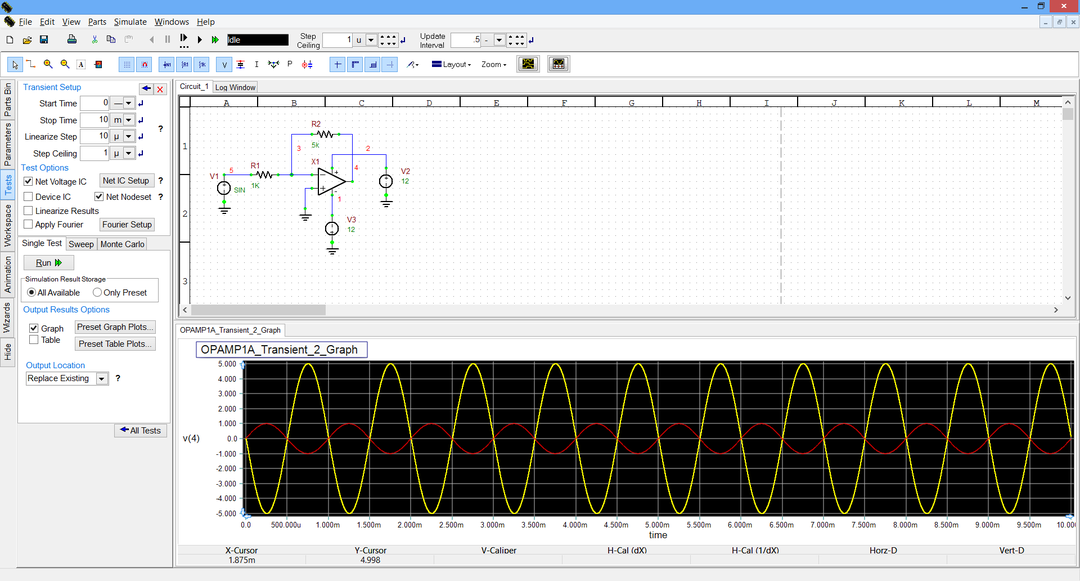Select the text label tool
The height and width of the screenshot is (581, 1080).
click(80, 64)
